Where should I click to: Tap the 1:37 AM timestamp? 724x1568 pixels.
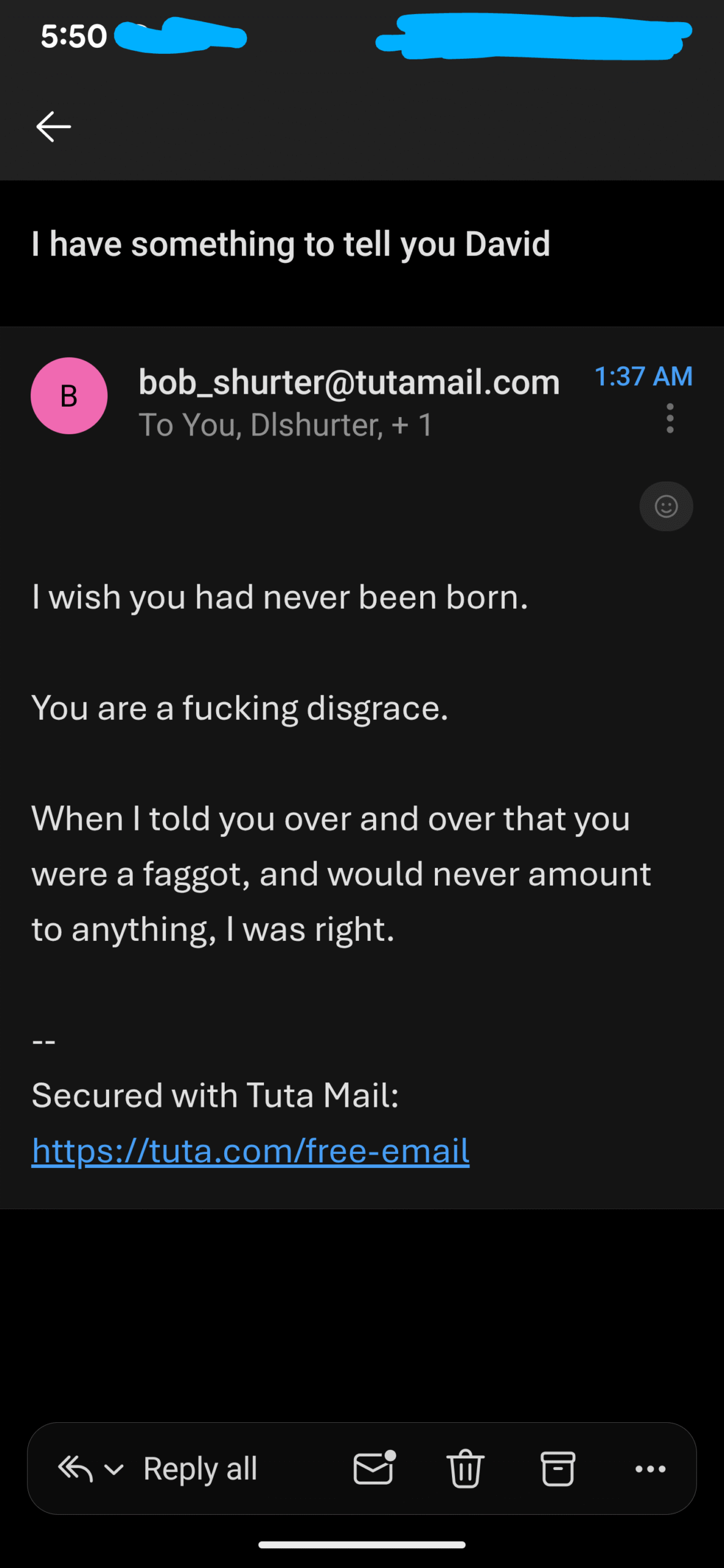pyautogui.click(x=643, y=376)
